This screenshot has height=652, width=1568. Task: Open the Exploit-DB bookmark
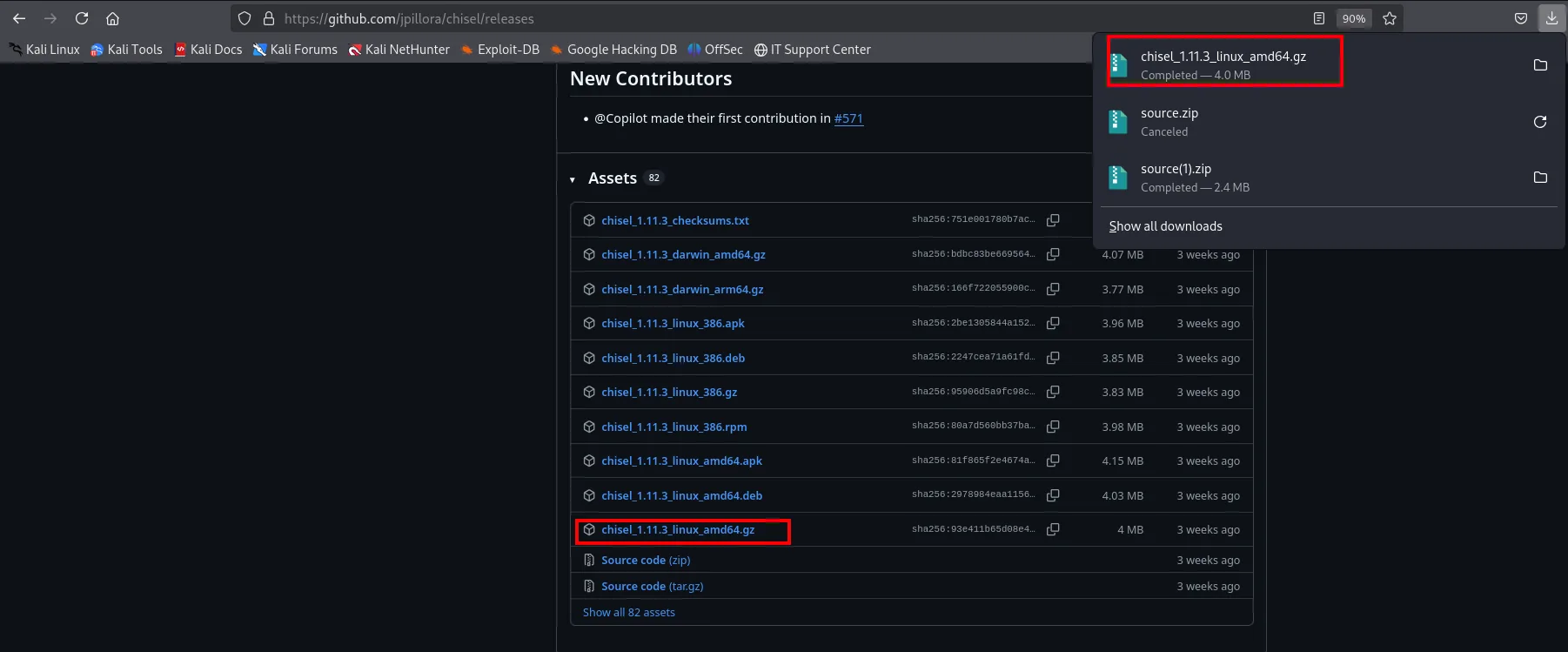pyautogui.click(x=500, y=50)
